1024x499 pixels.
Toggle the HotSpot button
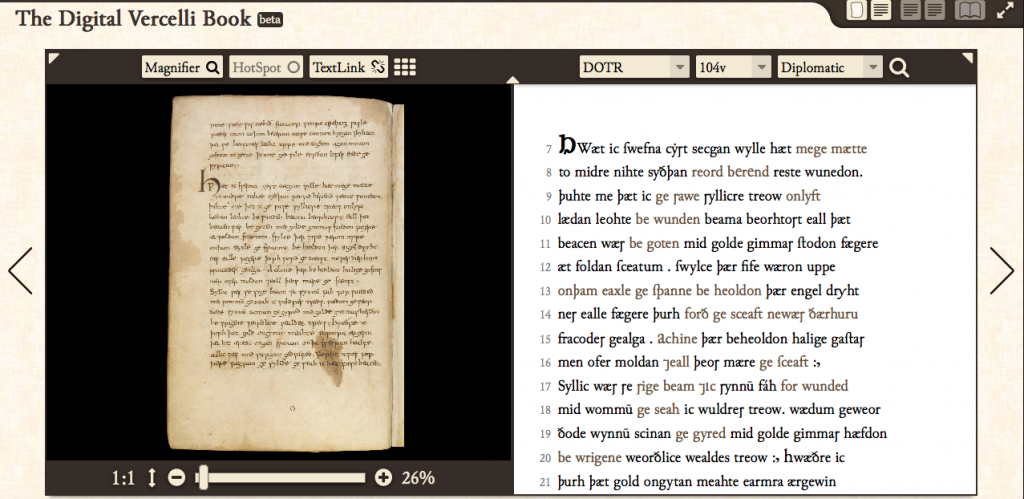click(x=266, y=67)
